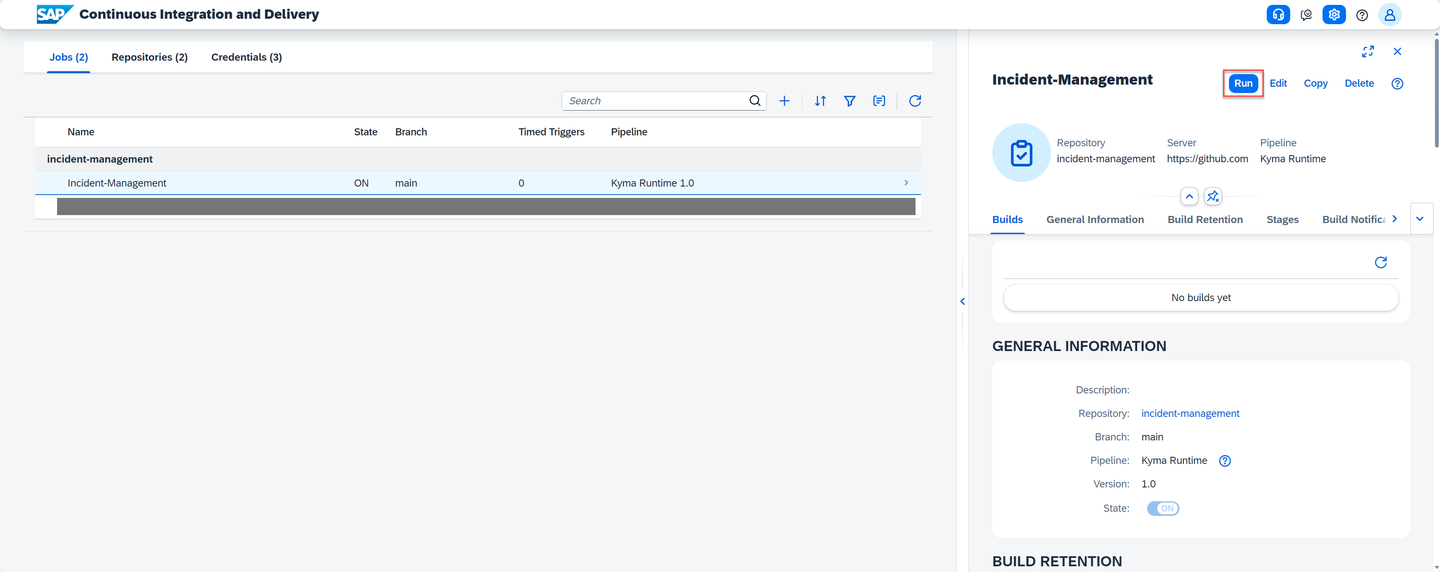Open the tabs overflow dropdown
The width and height of the screenshot is (1440, 572).
point(1420,219)
